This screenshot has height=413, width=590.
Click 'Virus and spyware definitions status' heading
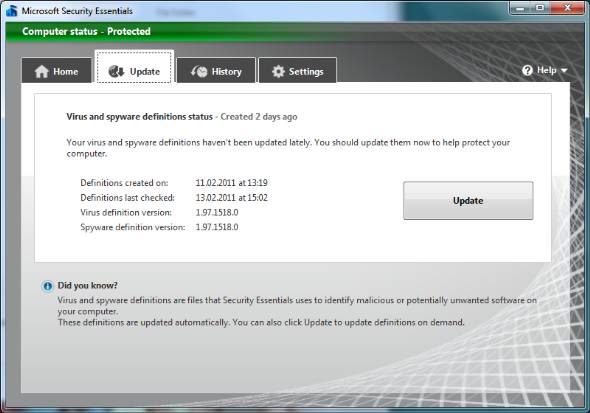click(x=140, y=117)
